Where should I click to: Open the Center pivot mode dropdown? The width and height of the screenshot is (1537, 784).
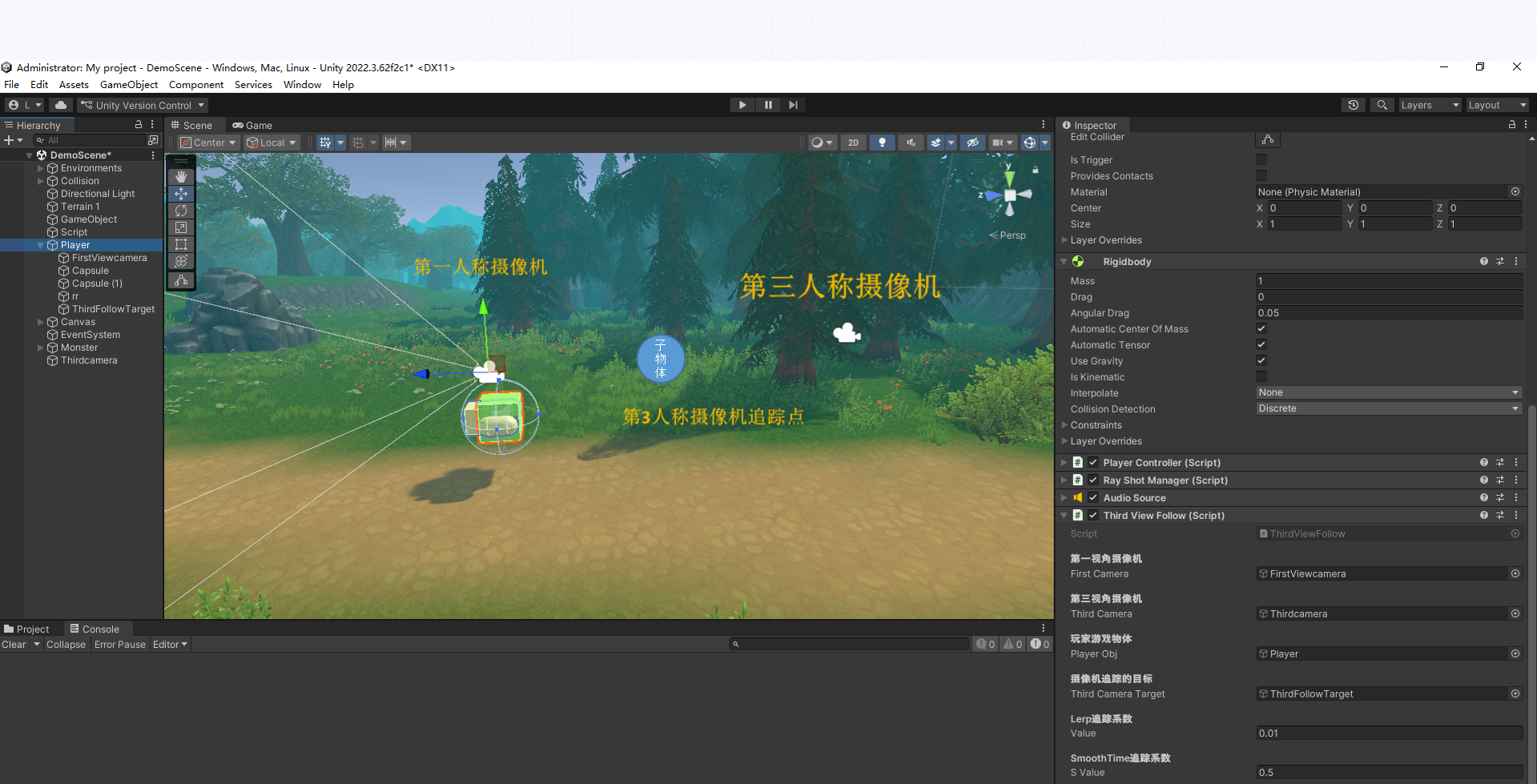(208, 143)
